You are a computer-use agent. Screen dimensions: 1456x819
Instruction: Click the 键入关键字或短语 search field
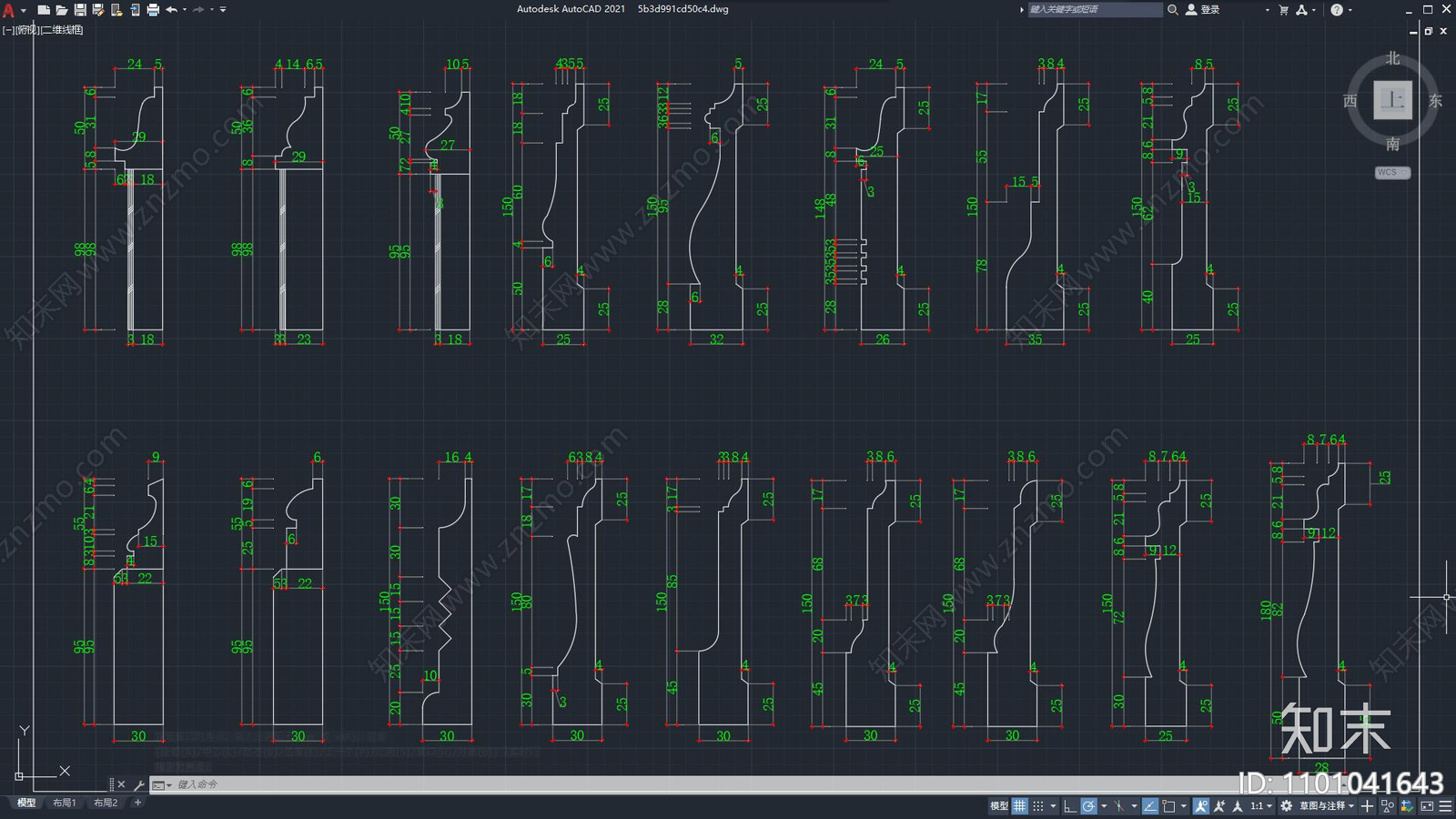point(1095,10)
